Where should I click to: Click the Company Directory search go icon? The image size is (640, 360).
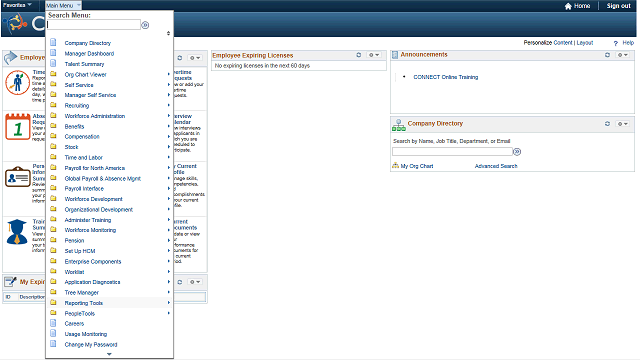pyautogui.click(x=517, y=152)
